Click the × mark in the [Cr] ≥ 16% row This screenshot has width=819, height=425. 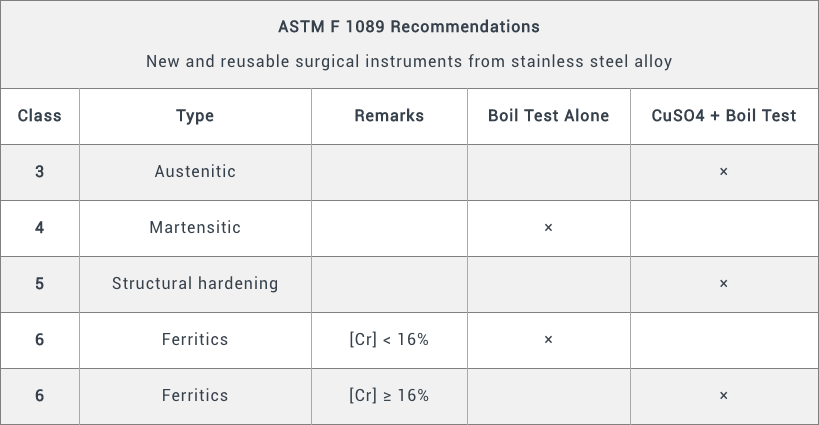click(723, 396)
